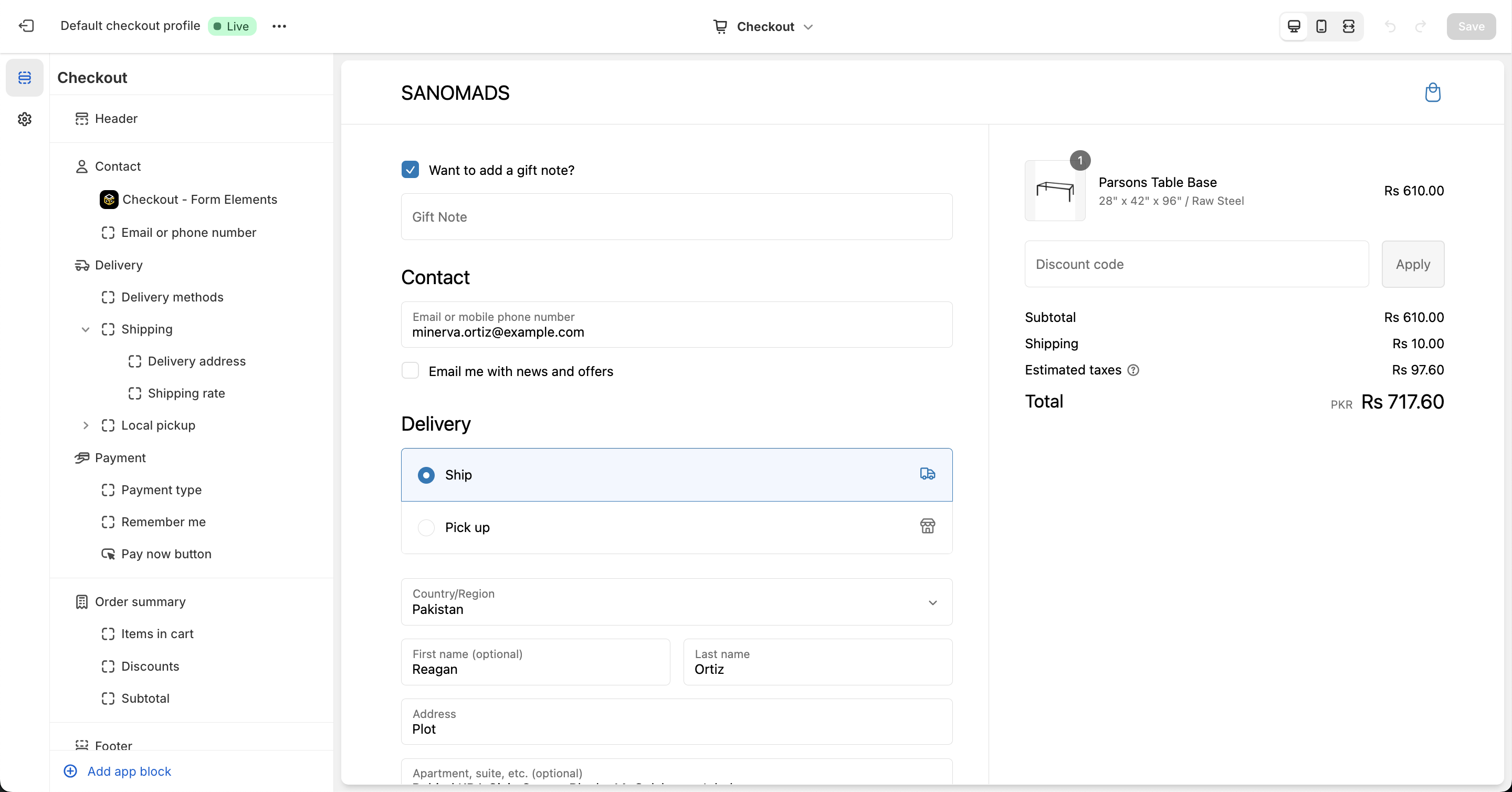1512x792 pixels.
Task: Click the Header section icon
Action: tap(81, 119)
